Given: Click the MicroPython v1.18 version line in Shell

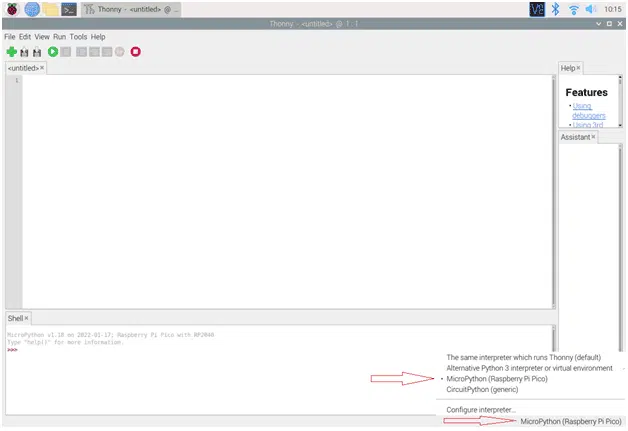Looking at the screenshot, I should (x=111, y=334).
